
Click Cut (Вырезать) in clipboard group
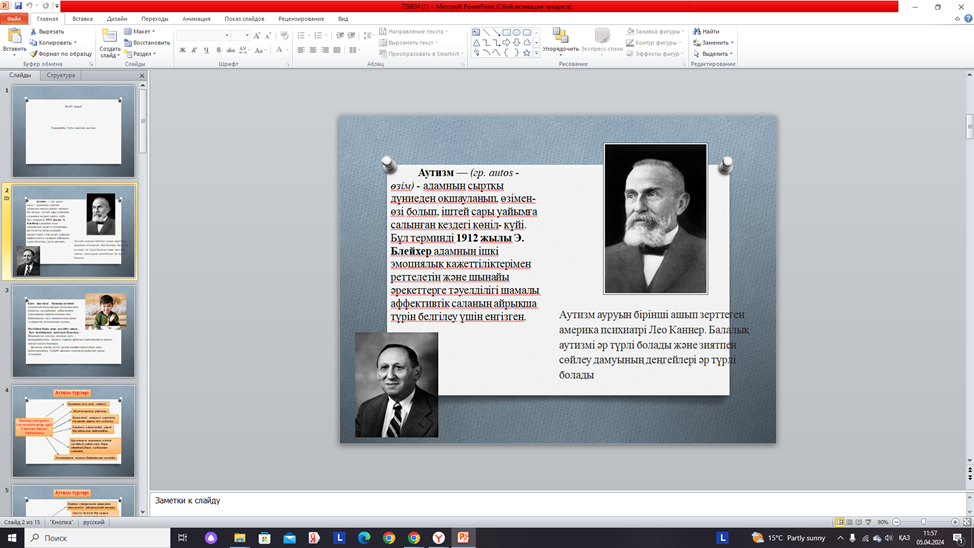(50, 32)
